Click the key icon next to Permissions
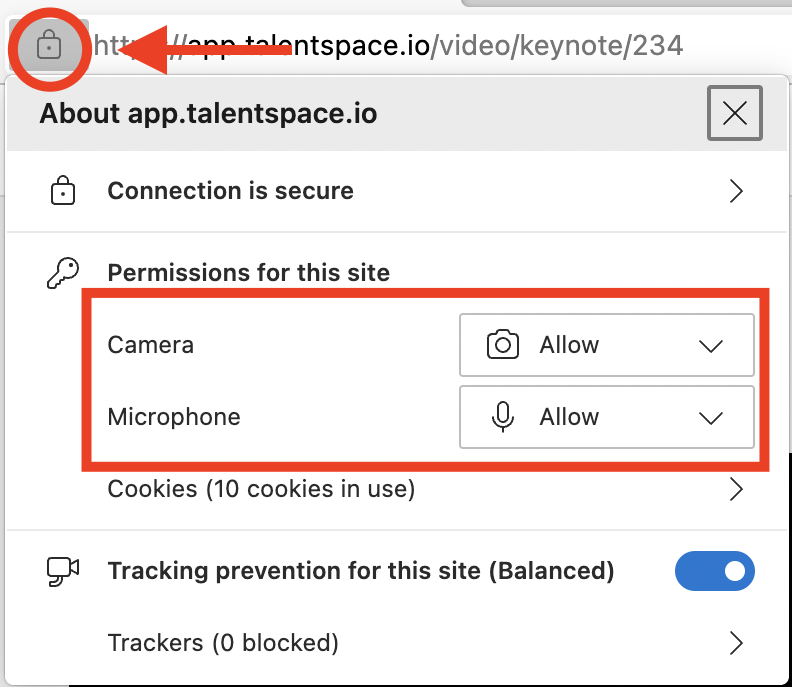Viewport: 792px width, 687px height. click(62, 272)
